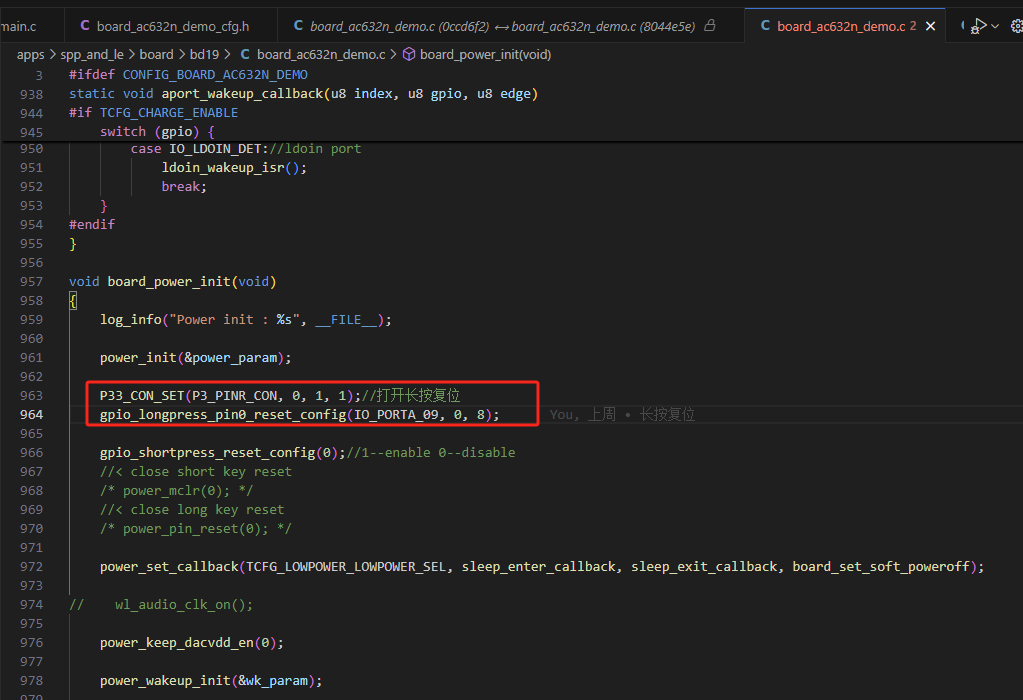The image size is (1023, 700).
Task: Click the commented '/* power_mclr(0); */' line
Action: [176, 490]
